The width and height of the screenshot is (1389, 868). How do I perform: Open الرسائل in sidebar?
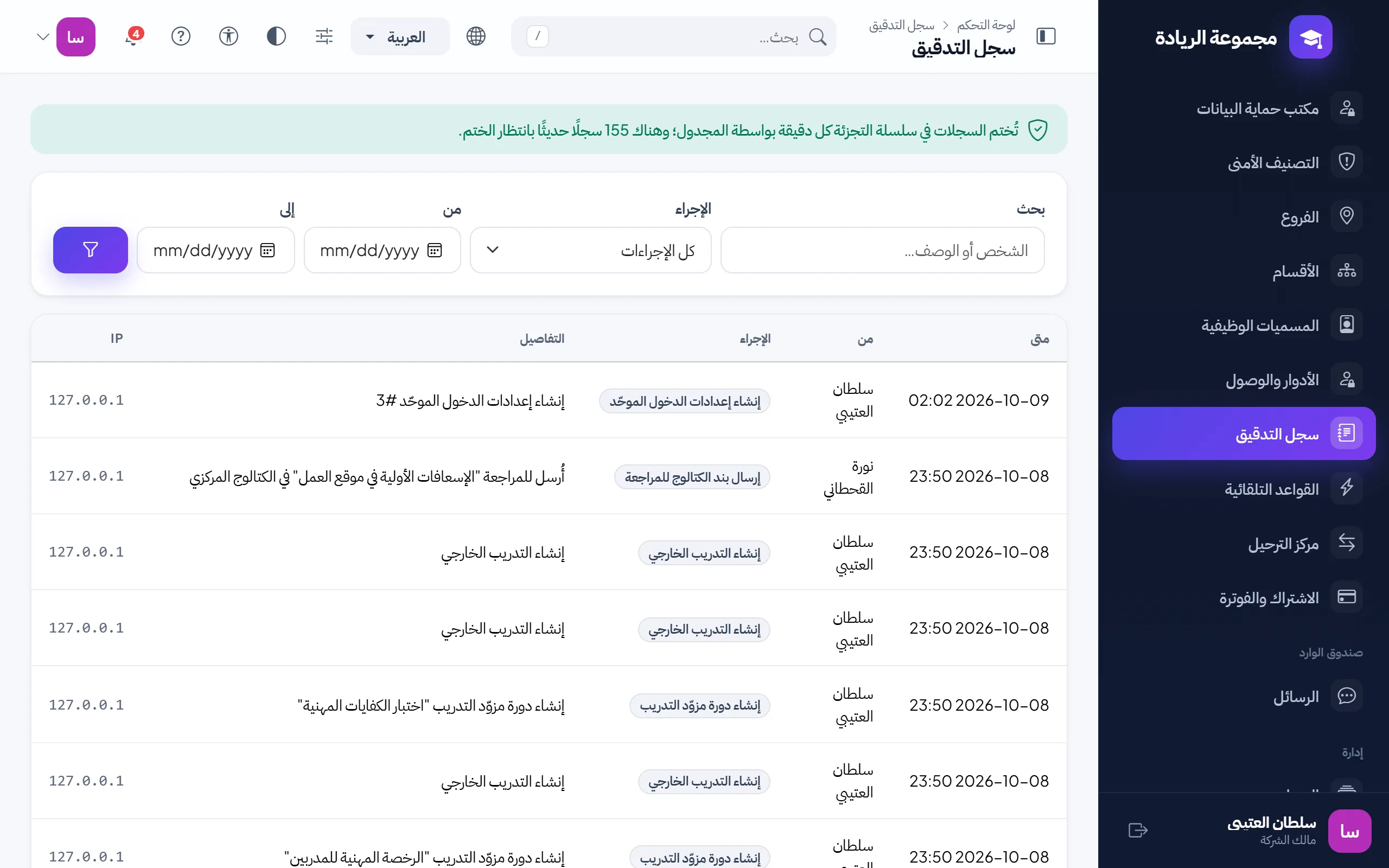click(x=1244, y=697)
